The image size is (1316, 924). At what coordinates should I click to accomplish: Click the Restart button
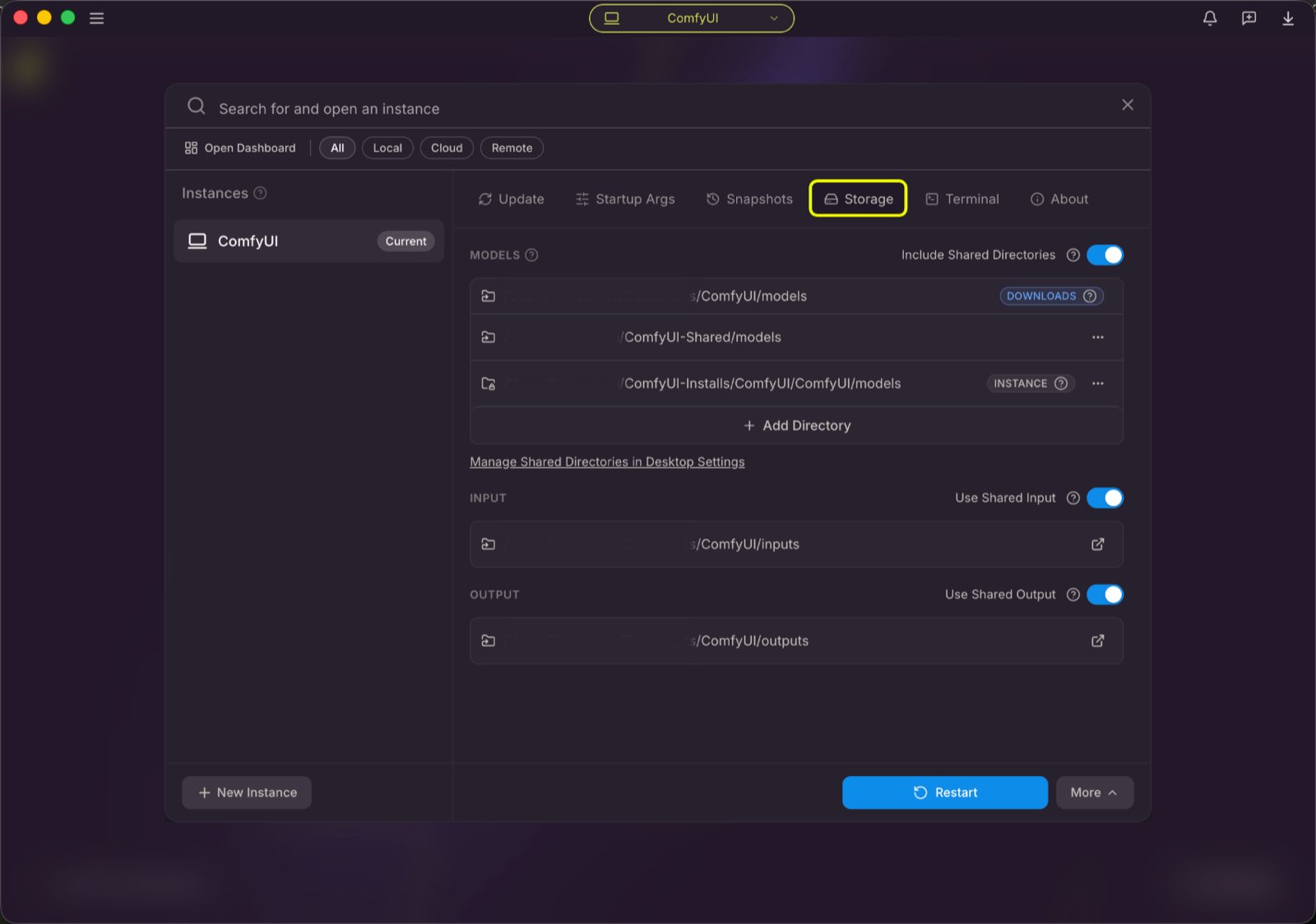[x=945, y=792]
